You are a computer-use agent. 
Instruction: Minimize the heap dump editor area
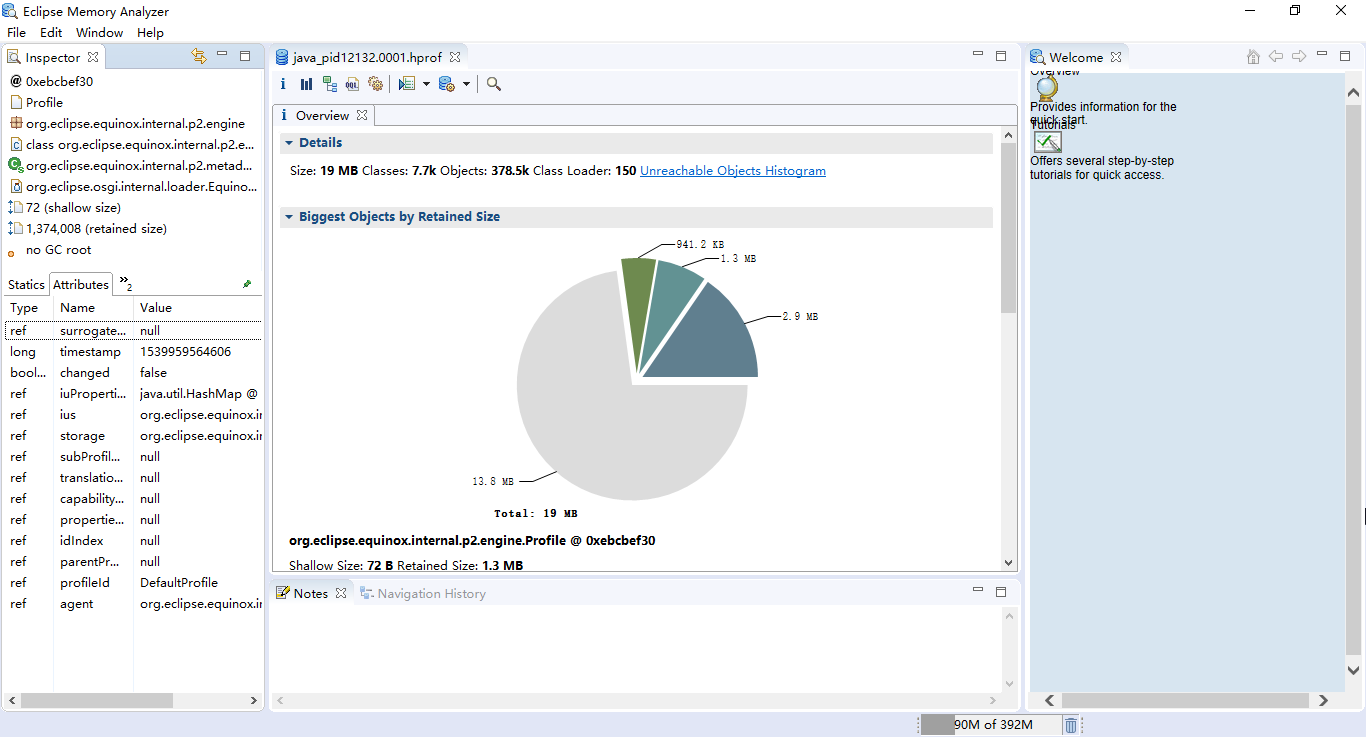[x=978, y=55]
